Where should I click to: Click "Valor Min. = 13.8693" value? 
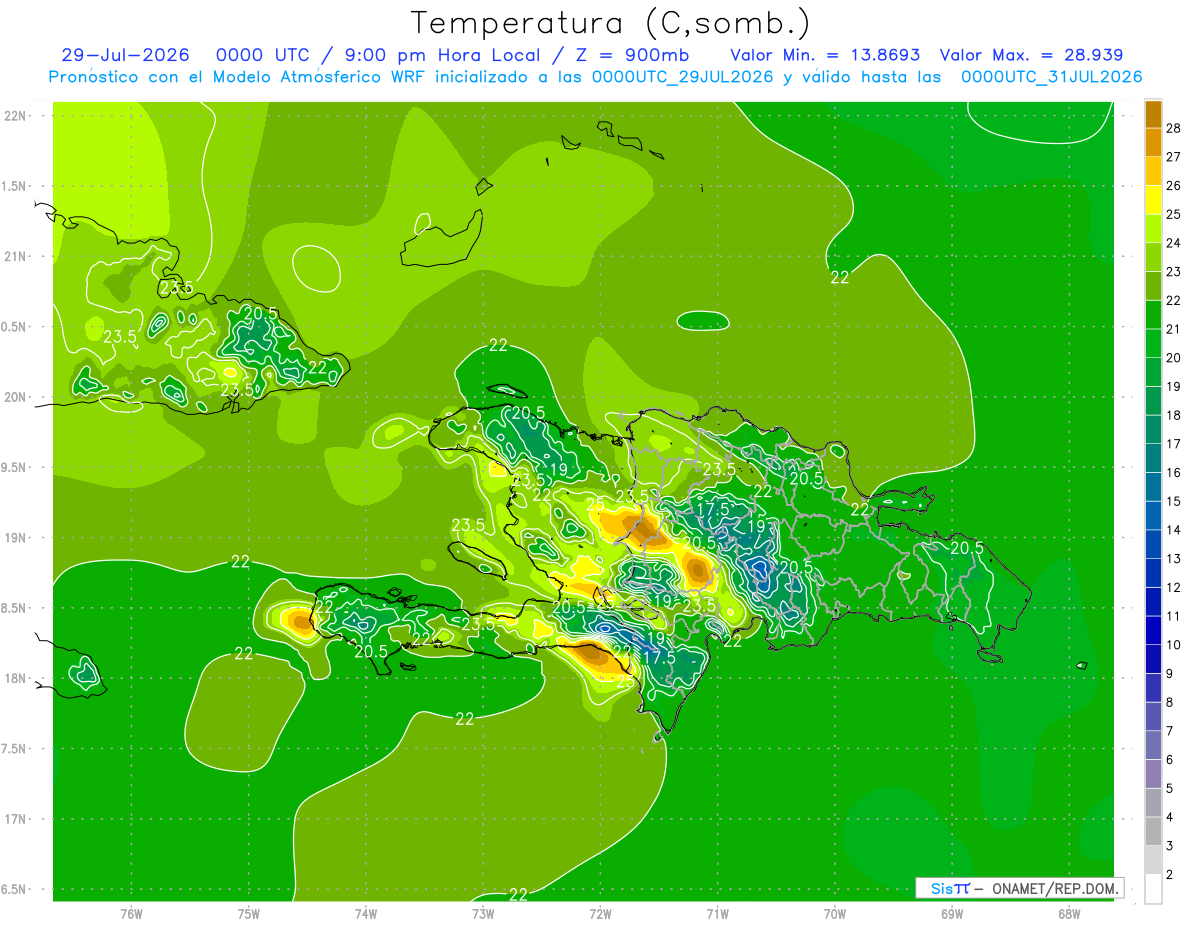tap(825, 55)
